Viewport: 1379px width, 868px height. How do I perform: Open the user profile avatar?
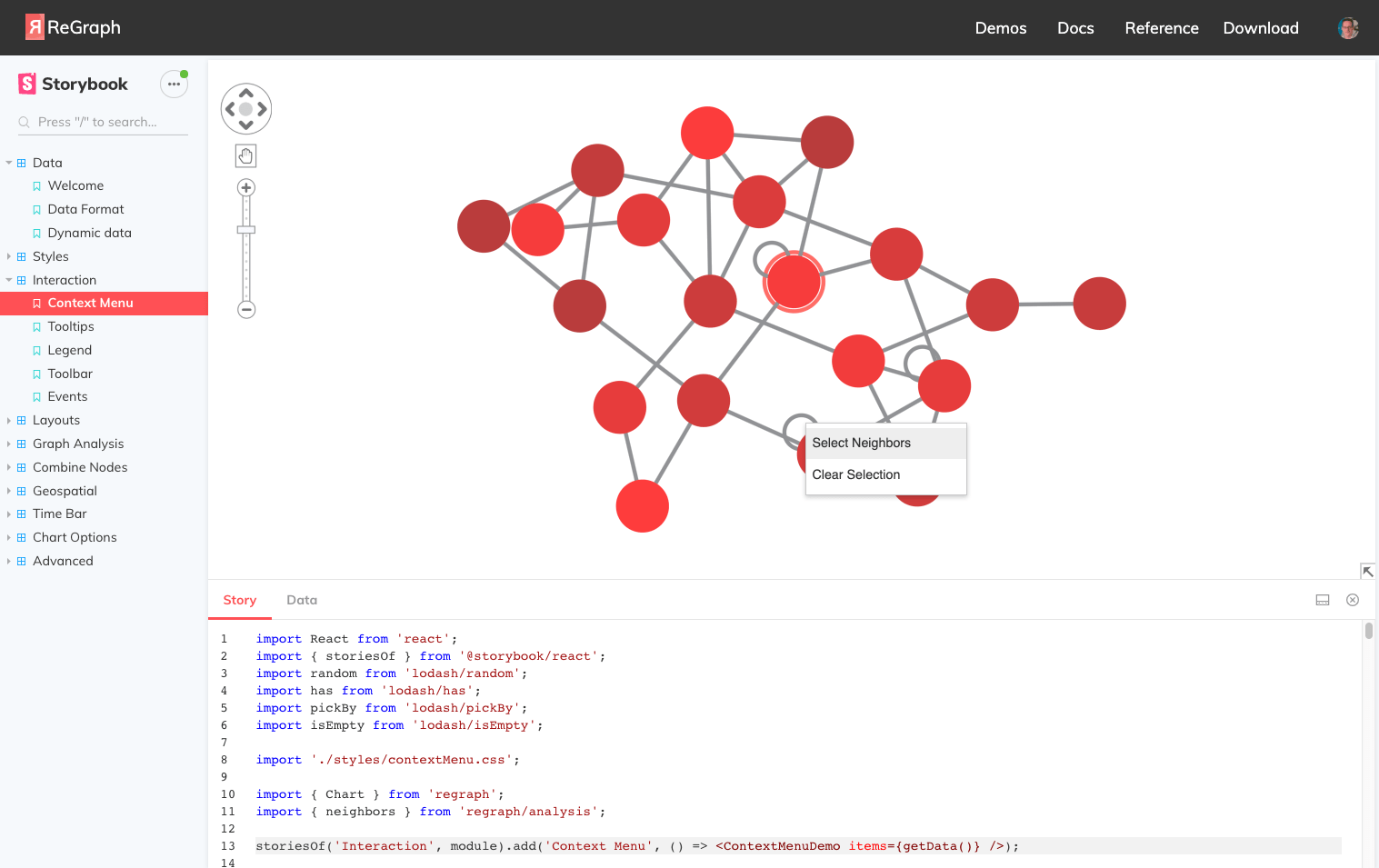[x=1348, y=28]
